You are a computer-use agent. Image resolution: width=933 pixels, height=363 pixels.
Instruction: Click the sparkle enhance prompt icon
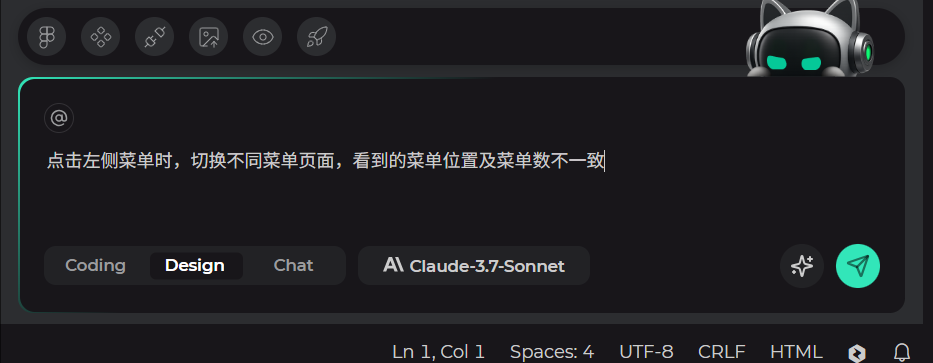(802, 266)
